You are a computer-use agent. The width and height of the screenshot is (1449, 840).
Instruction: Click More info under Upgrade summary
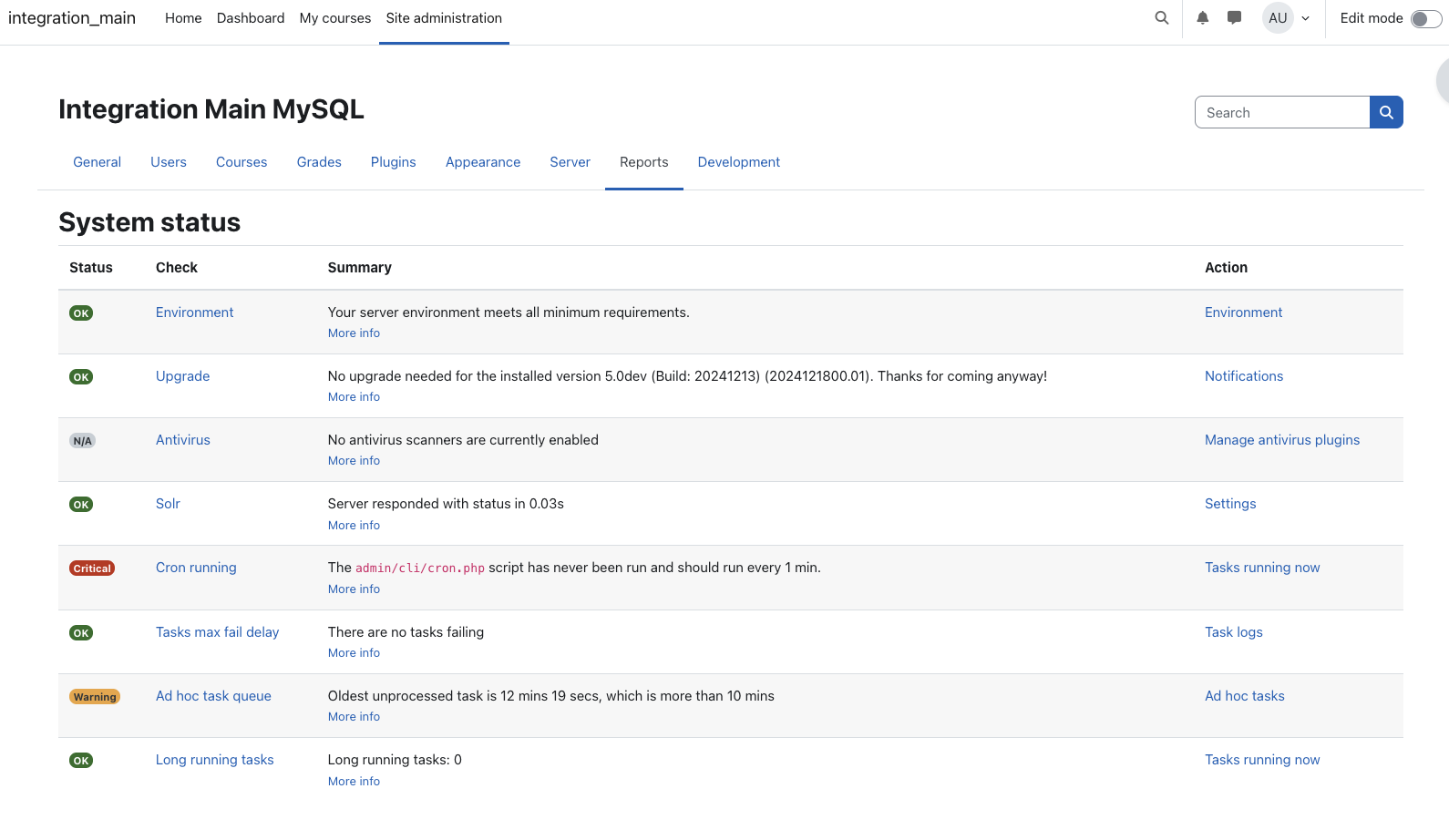(354, 397)
